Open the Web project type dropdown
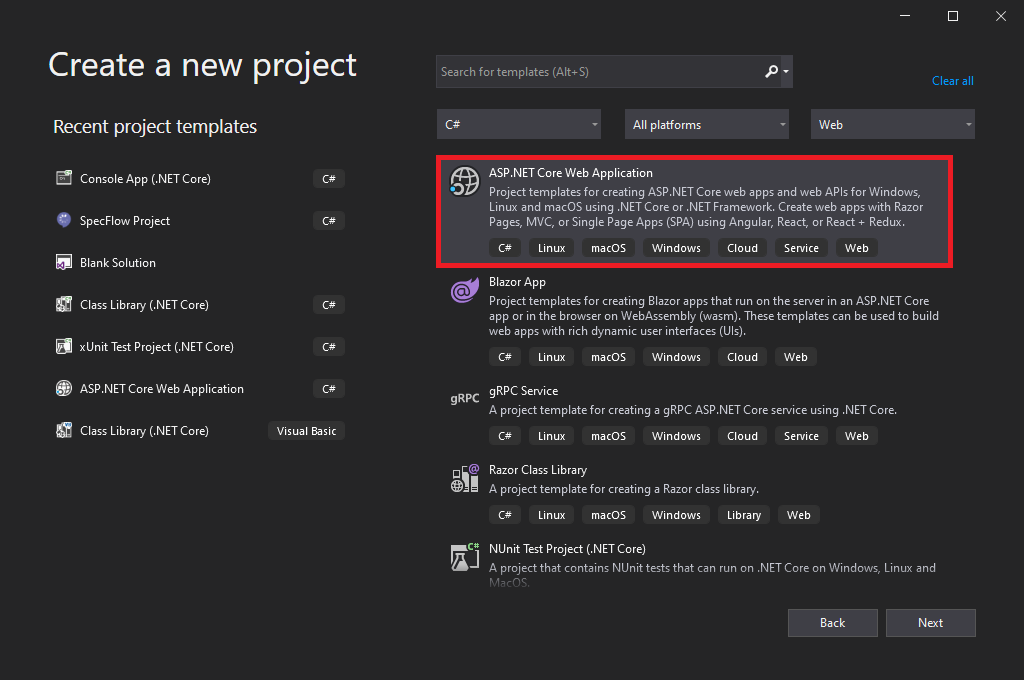The image size is (1024, 680). pos(893,124)
